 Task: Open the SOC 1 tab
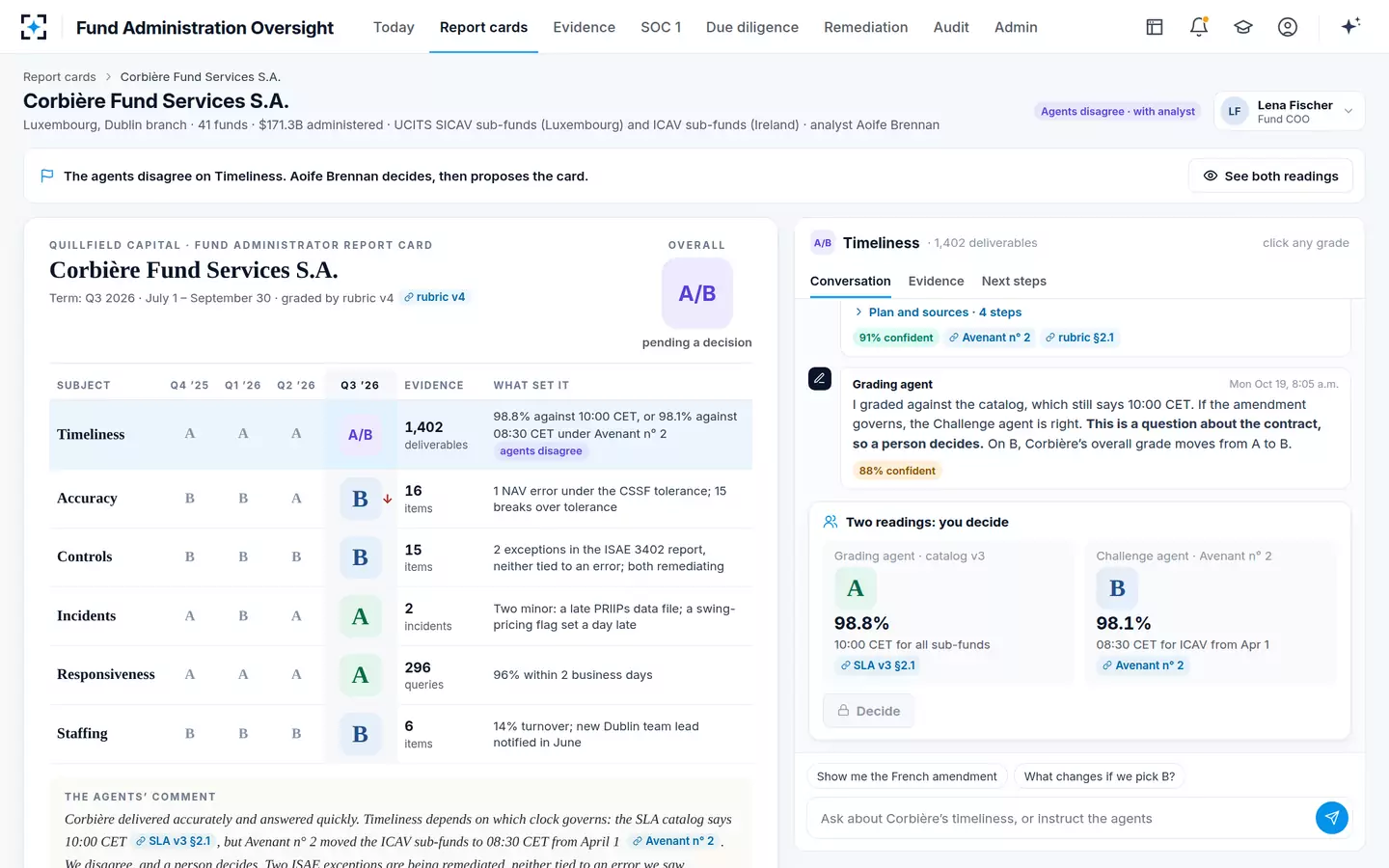click(661, 27)
